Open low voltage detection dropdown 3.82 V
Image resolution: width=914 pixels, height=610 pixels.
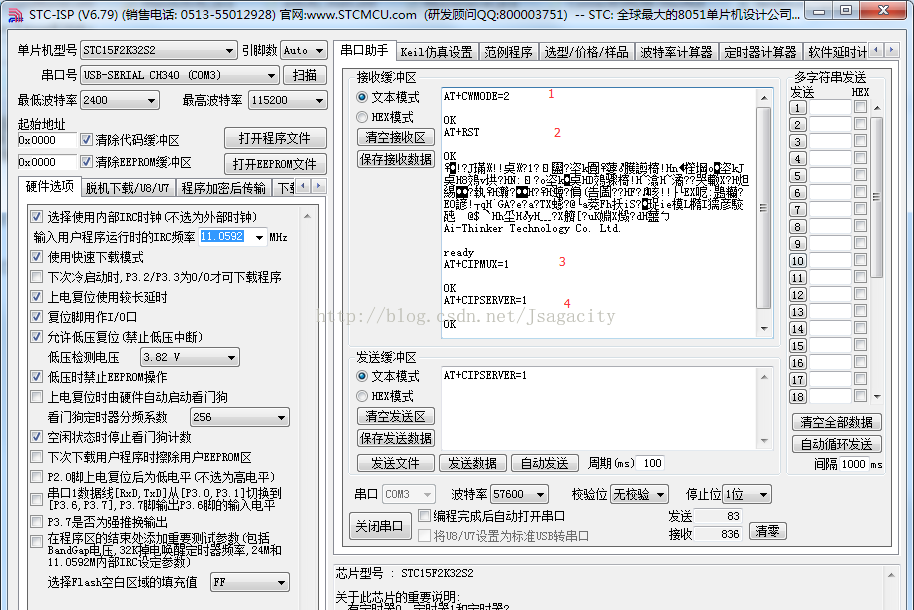[190, 357]
